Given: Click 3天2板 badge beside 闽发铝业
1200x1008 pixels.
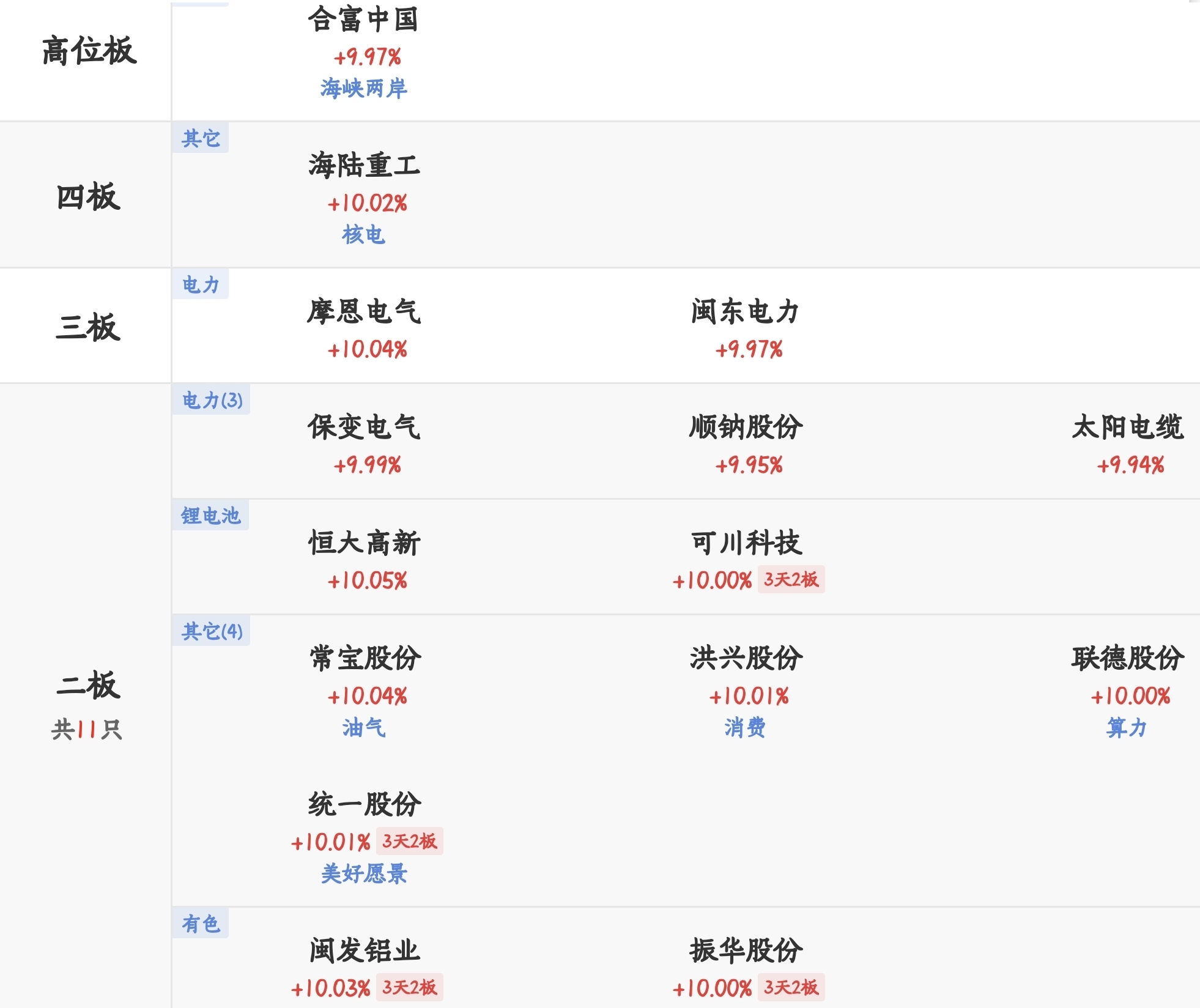Looking at the screenshot, I should (x=409, y=987).
